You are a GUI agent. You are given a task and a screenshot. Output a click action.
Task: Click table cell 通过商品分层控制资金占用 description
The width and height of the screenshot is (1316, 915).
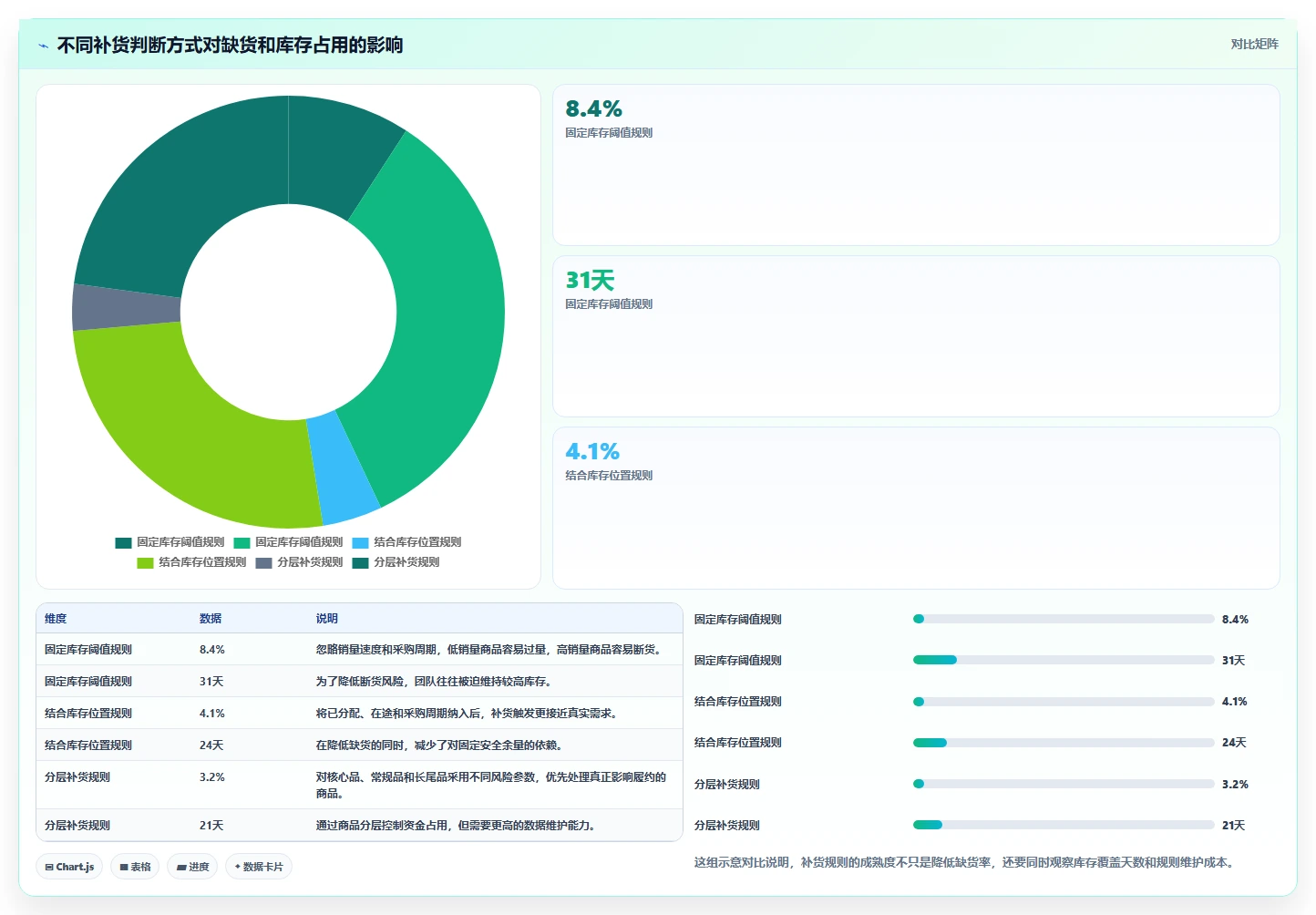click(x=456, y=826)
